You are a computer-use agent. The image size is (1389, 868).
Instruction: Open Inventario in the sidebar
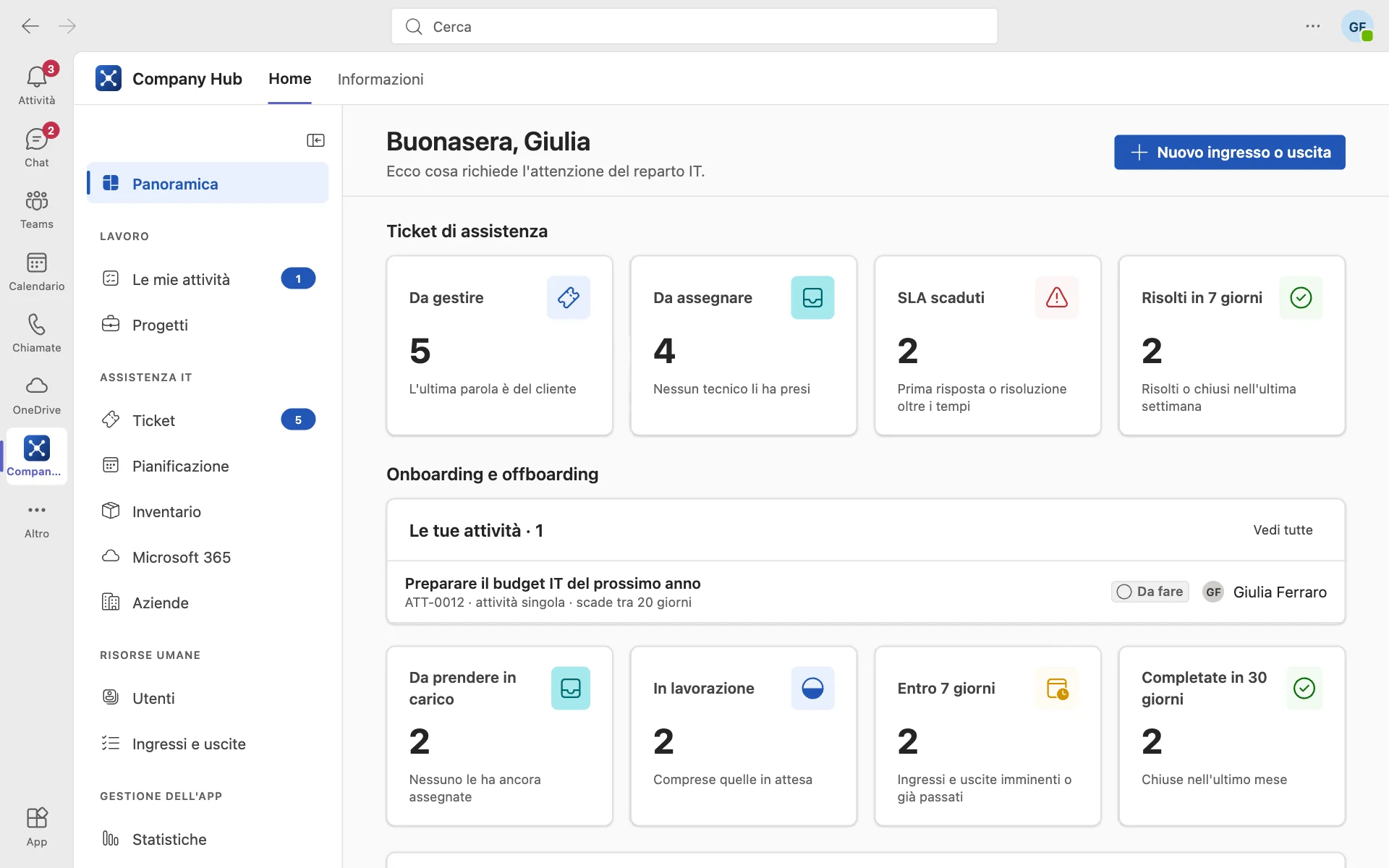coord(208,511)
